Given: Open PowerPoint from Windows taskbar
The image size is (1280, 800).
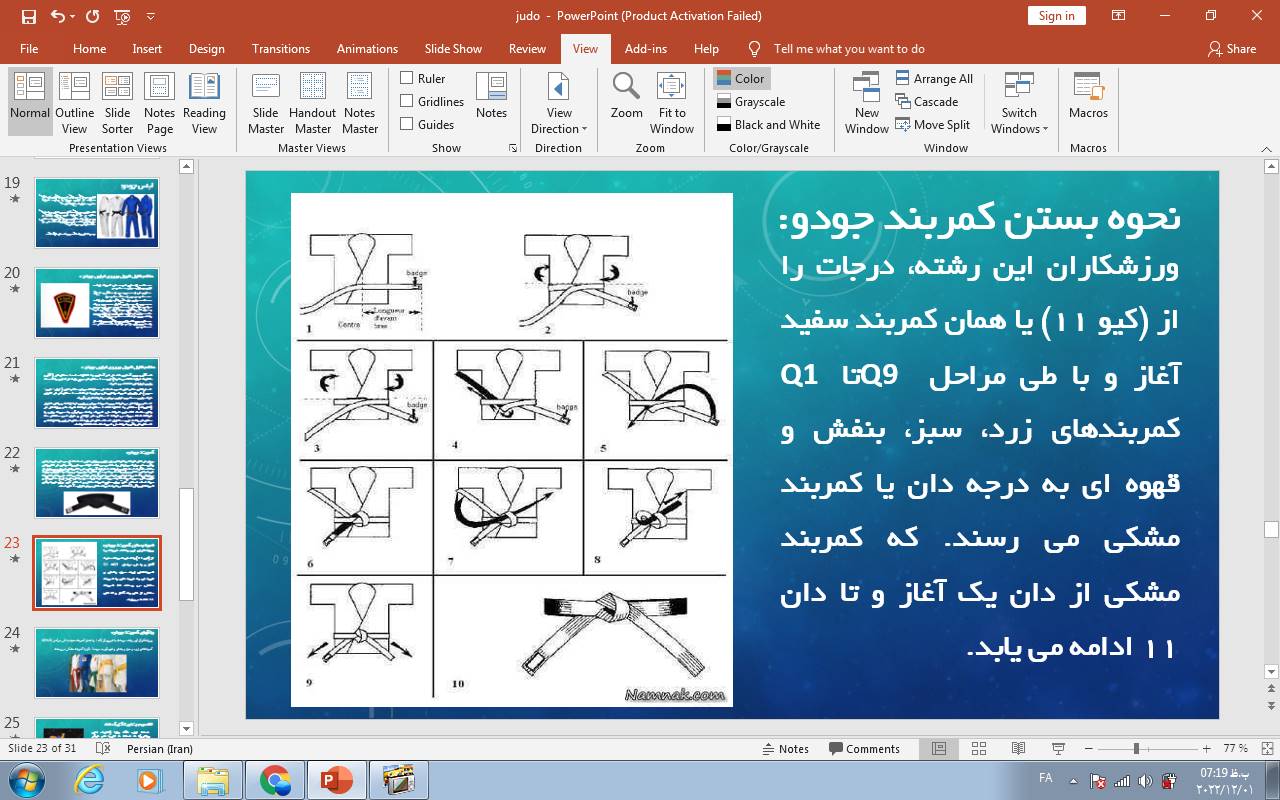Looking at the screenshot, I should tap(336, 780).
